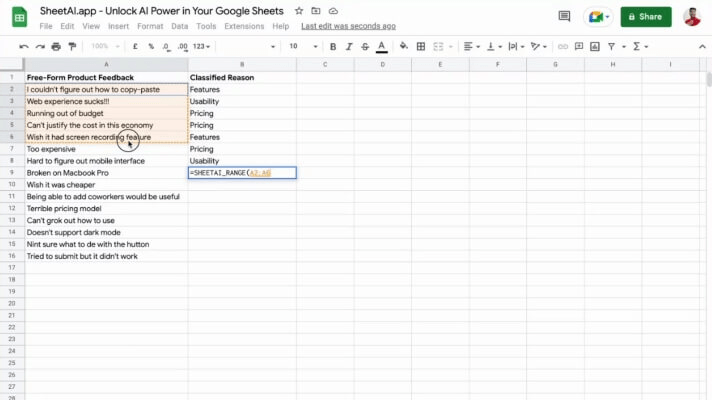
Task: Open the Functions sigma menu
Action: coord(640,46)
